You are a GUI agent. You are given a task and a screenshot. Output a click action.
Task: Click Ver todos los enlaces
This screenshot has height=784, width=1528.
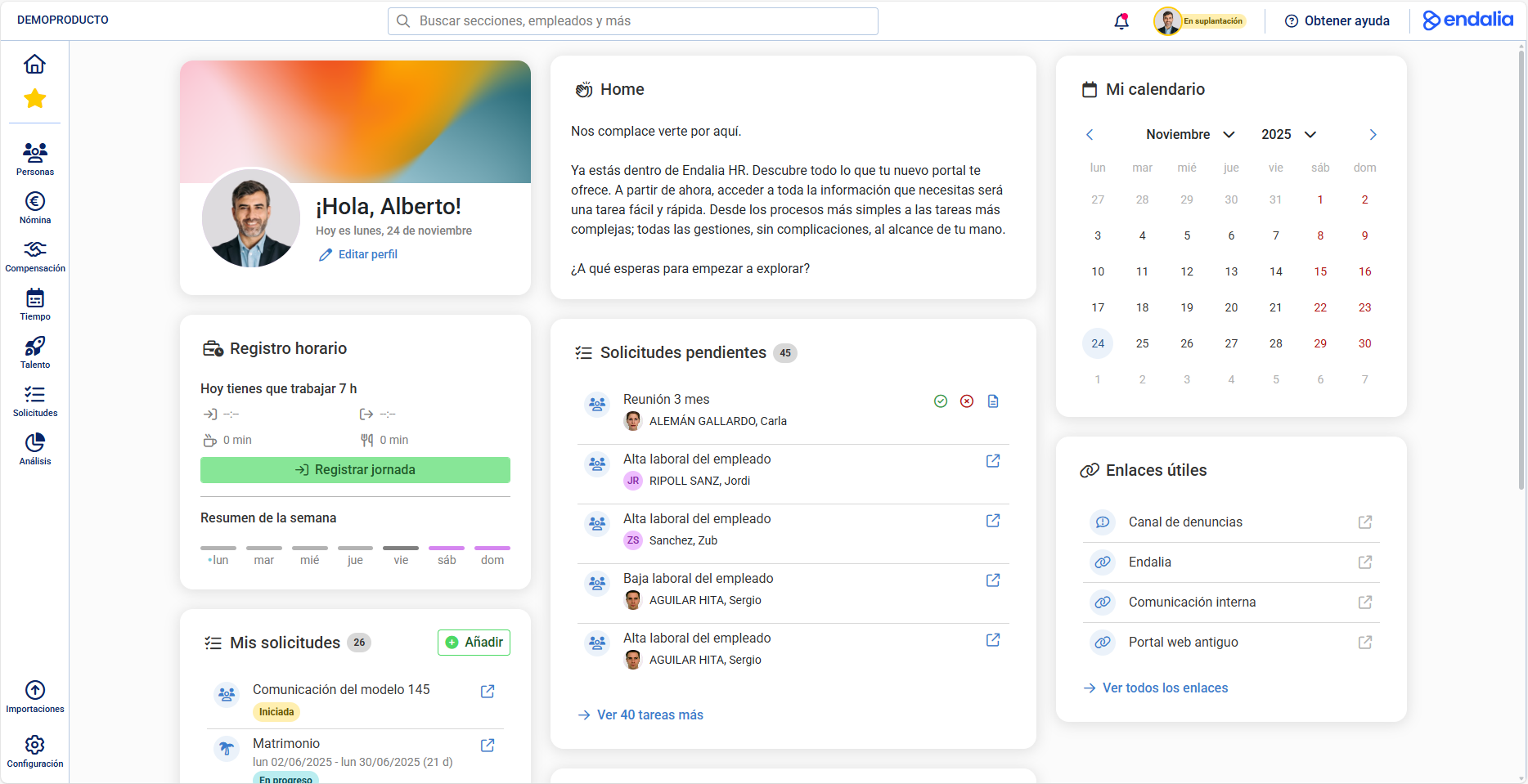coord(1156,688)
